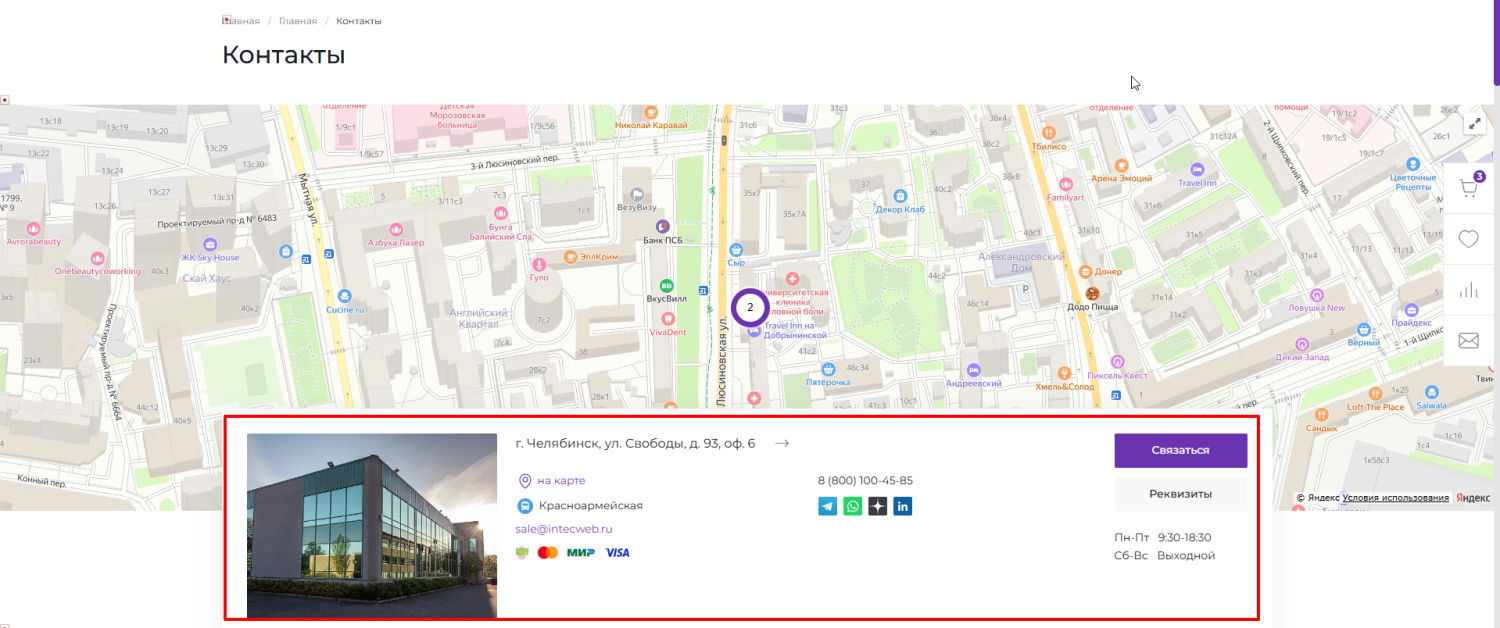Open WhatsApp chat icon
1500x628 pixels.
[x=852, y=506]
